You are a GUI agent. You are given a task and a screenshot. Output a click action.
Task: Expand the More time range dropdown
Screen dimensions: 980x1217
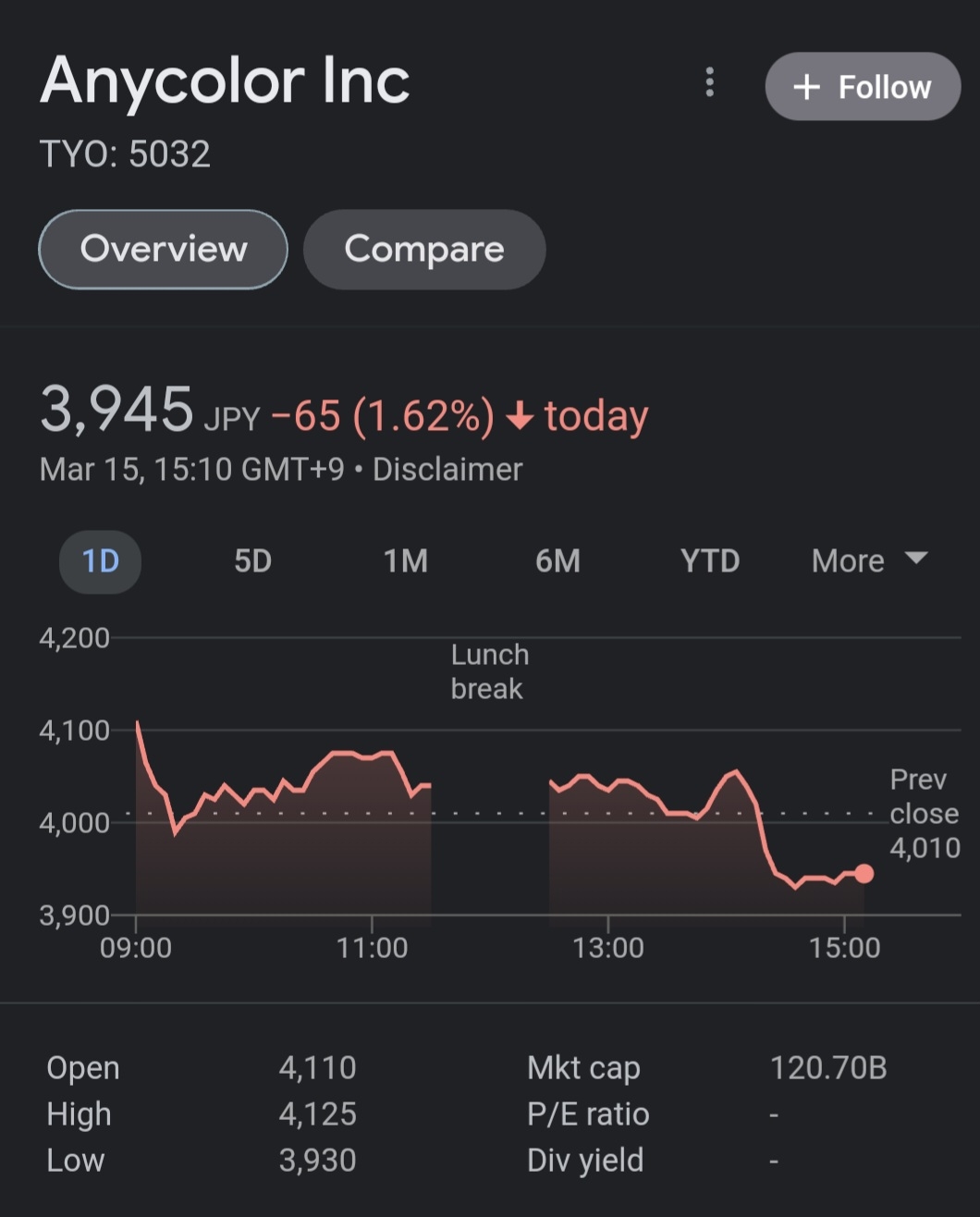pyautogui.click(x=869, y=560)
